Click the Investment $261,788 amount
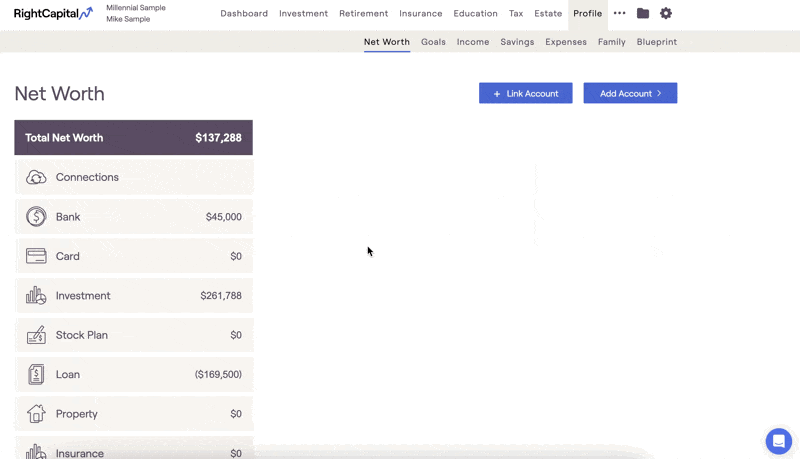Screen dimensions: 800x459 tap(221, 295)
